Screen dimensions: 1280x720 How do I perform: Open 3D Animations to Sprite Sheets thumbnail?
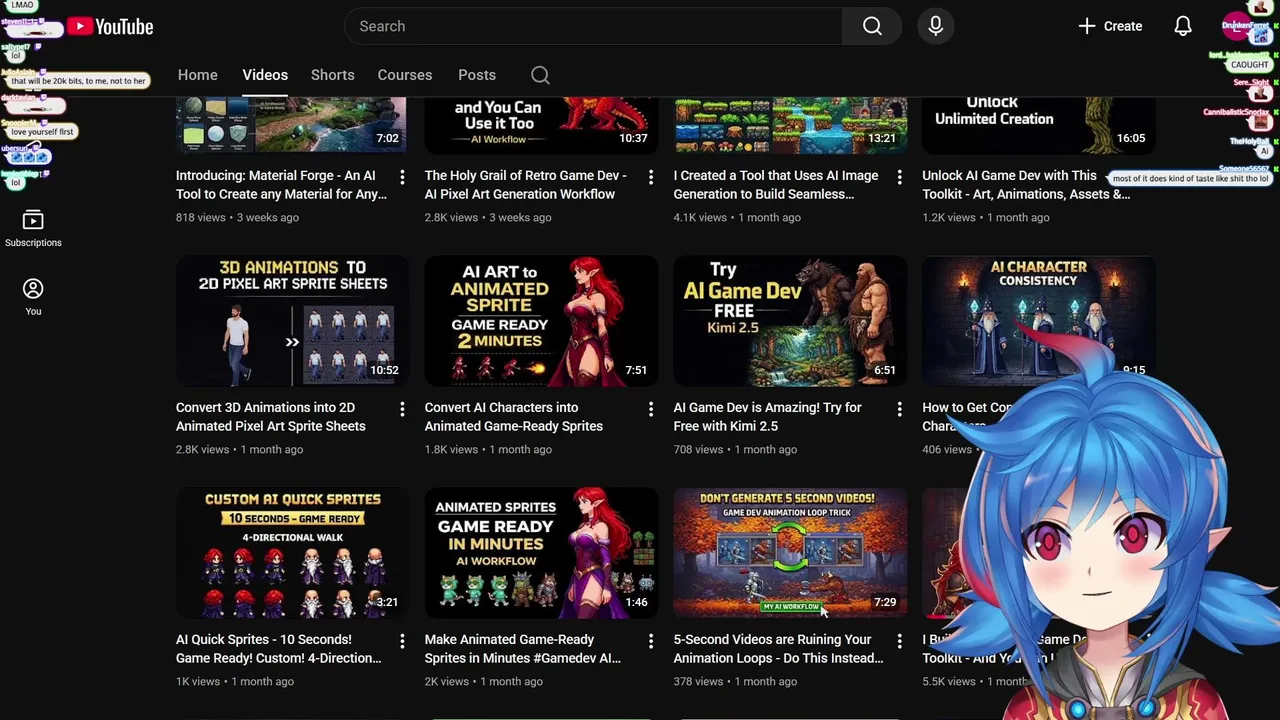click(x=292, y=321)
